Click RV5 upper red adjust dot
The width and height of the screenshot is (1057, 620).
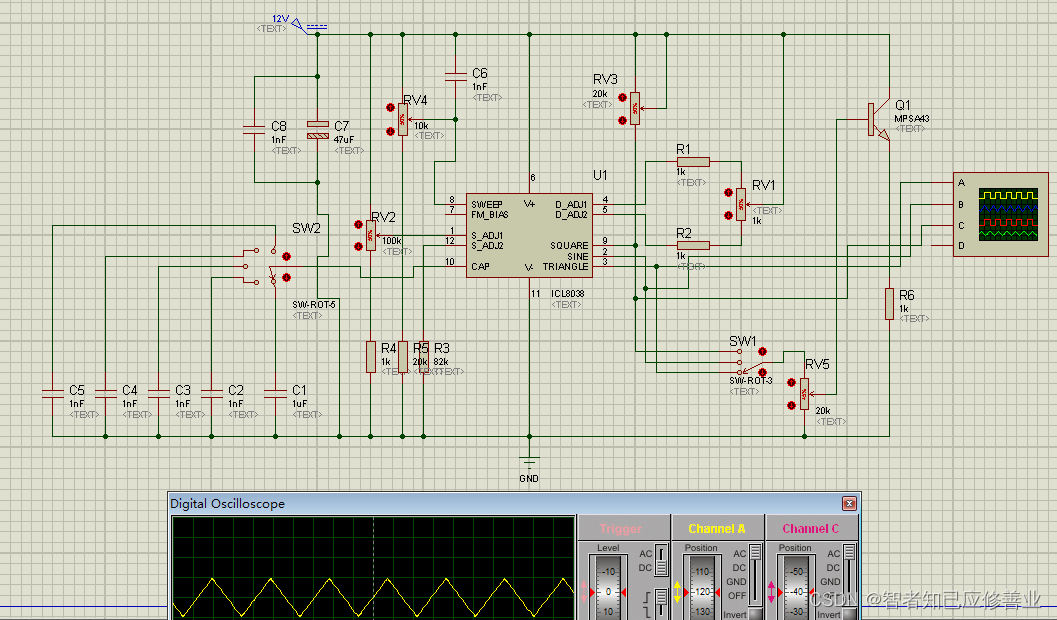(x=791, y=383)
